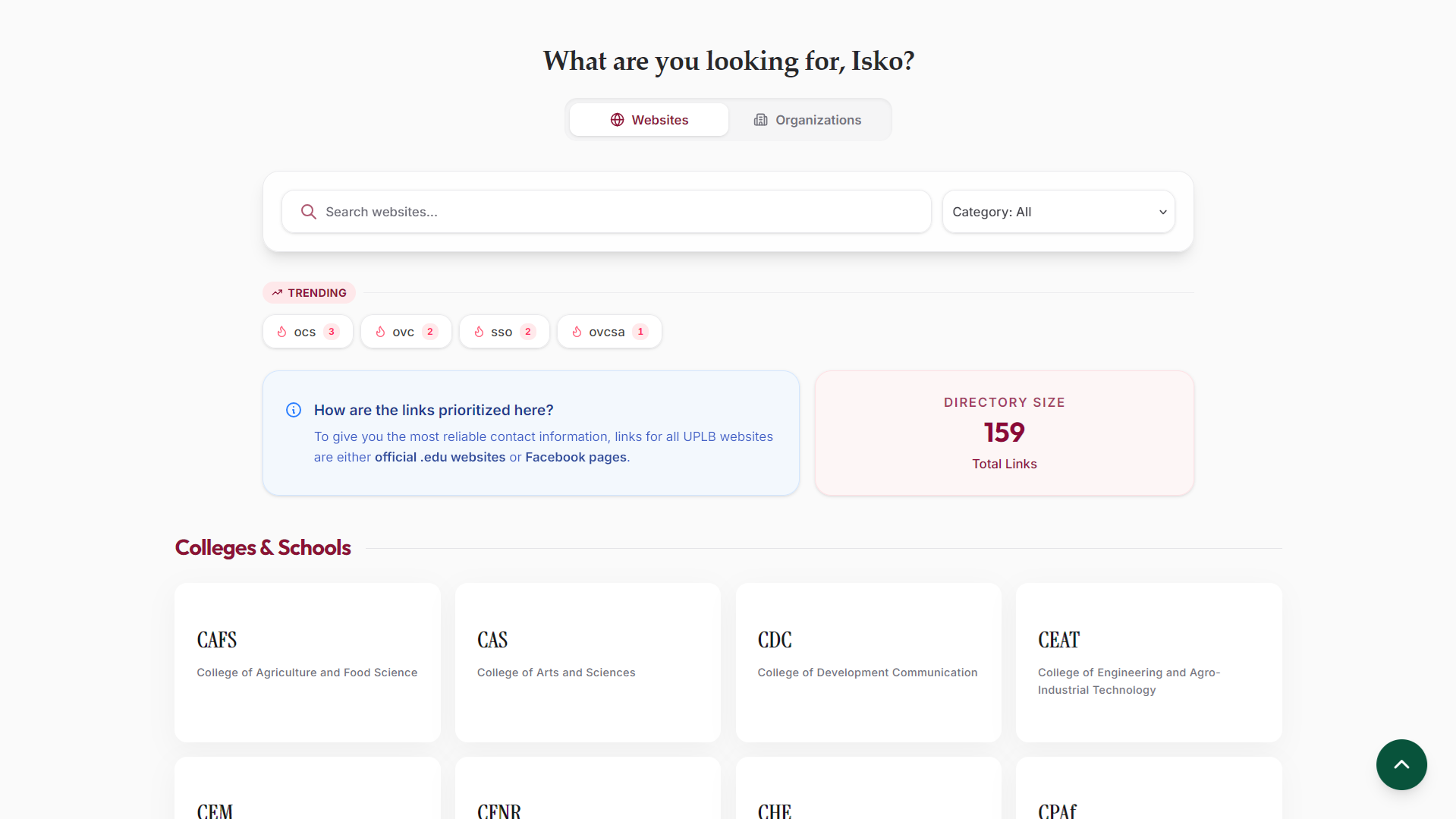Open the CAS college card

588,663
